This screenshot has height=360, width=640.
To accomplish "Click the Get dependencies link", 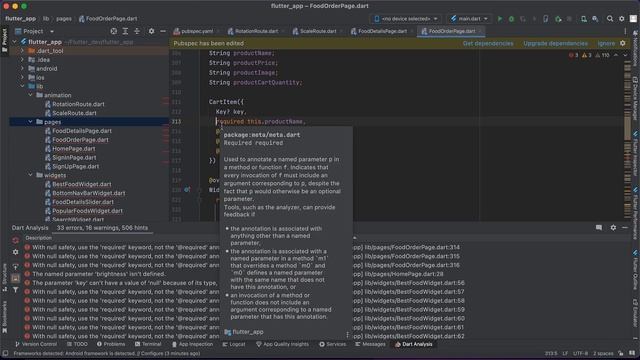I will point(488,43).
